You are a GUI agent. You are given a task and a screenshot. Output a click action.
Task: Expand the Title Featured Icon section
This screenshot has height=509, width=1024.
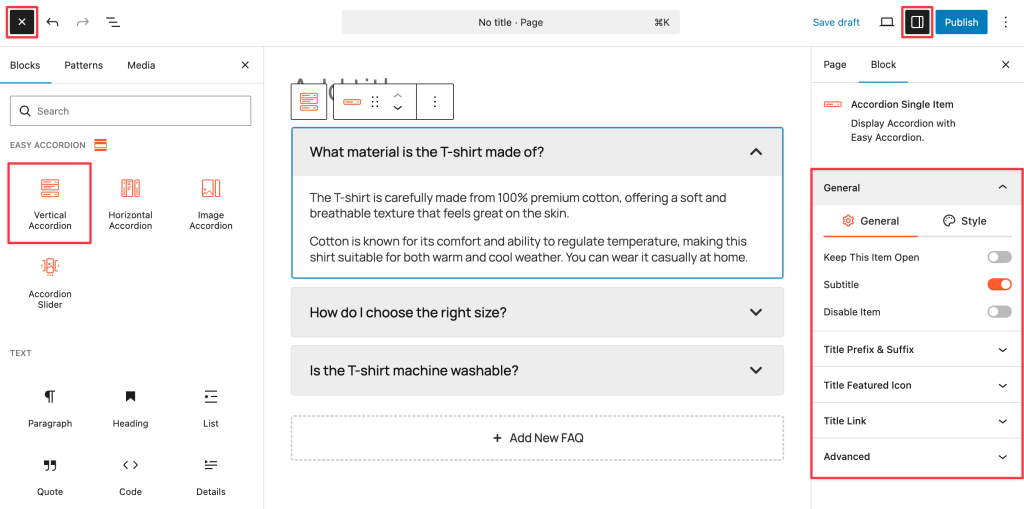[x=916, y=385]
